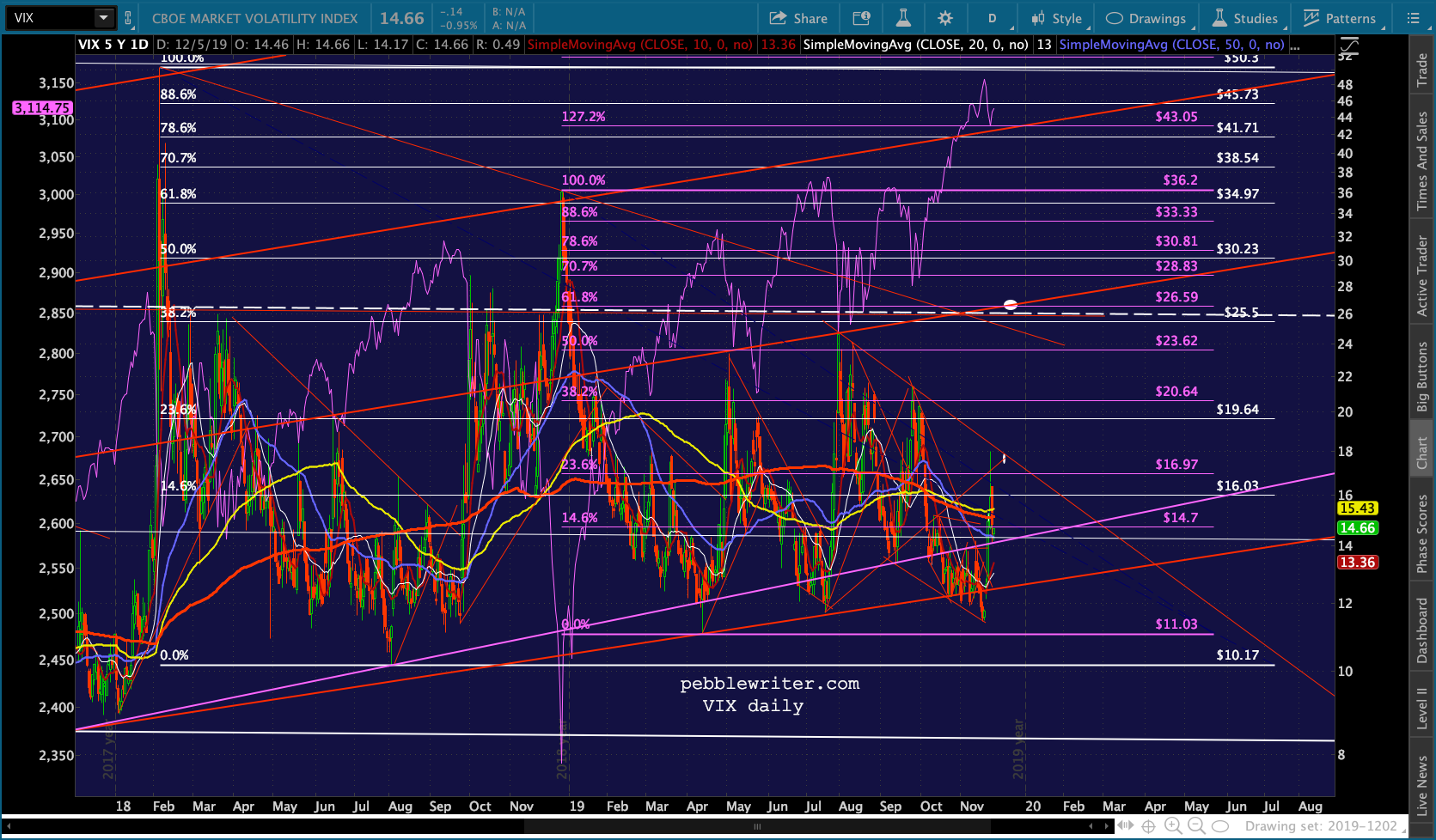The width and height of the screenshot is (1436, 840).
Task: Click the double-arrow expand chart icon
Action: [x=1125, y=826]
